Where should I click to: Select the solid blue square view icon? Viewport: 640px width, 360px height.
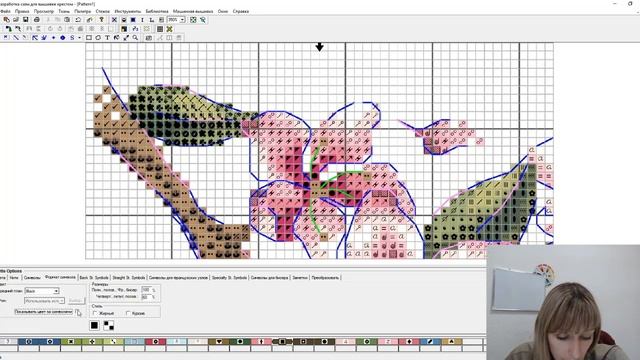point(133,20)
